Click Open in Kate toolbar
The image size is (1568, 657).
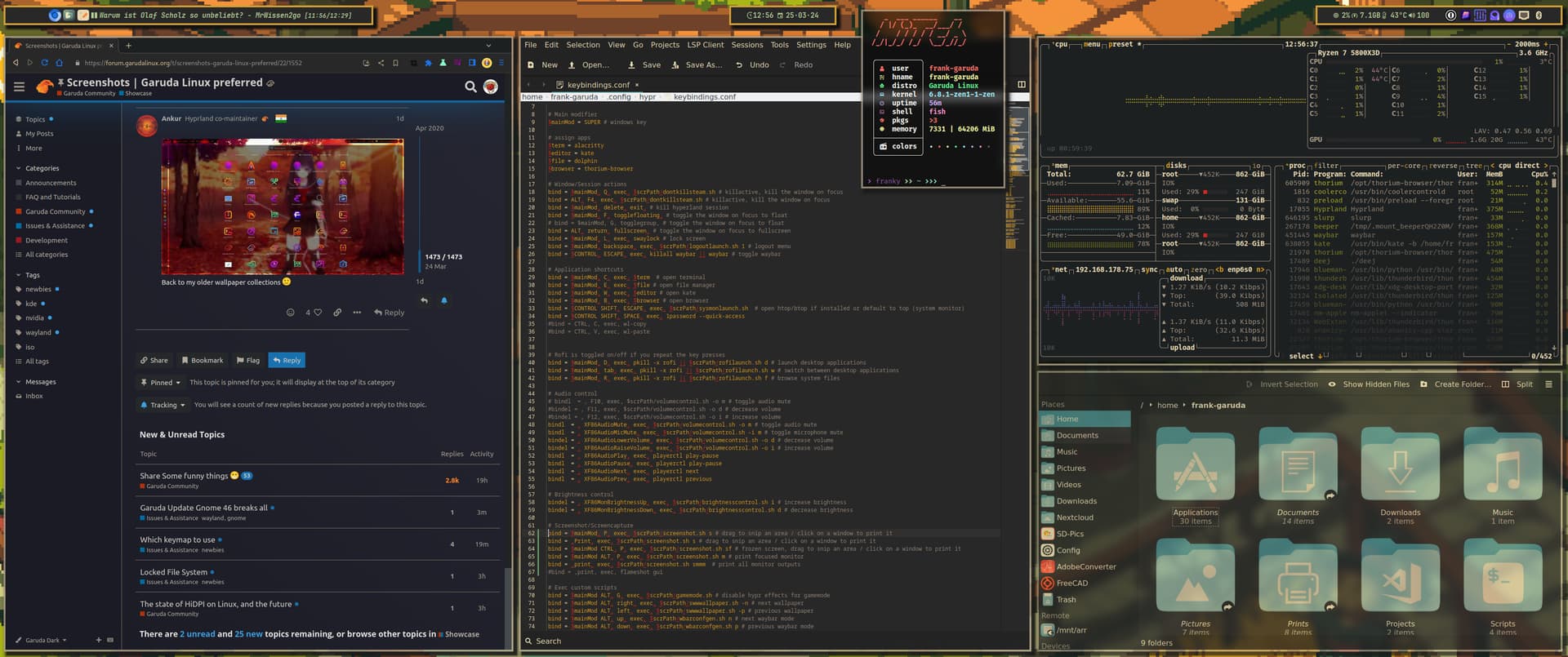[x=589, y=65]
